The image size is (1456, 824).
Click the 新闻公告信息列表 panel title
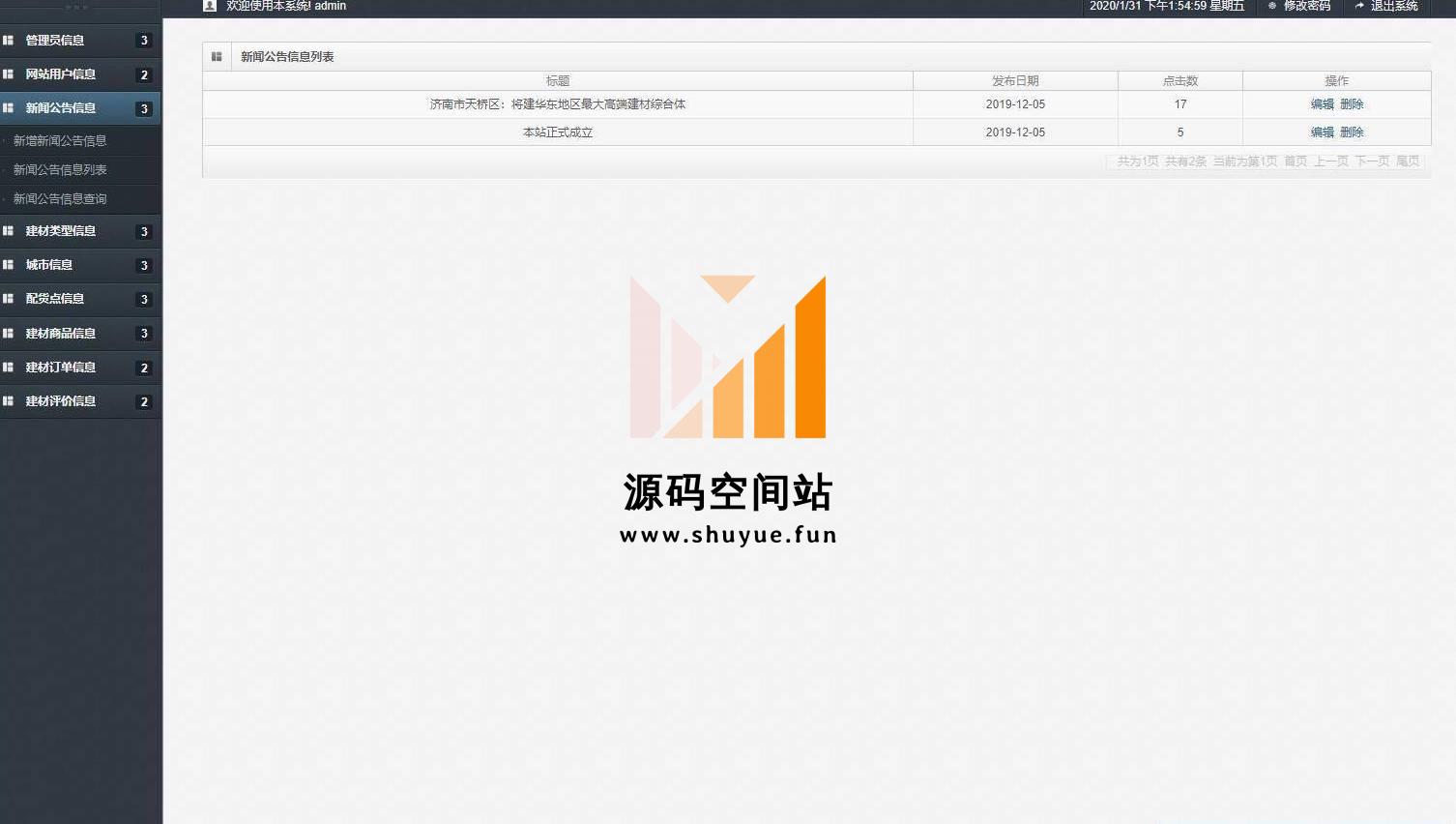[x=287, y=57]
